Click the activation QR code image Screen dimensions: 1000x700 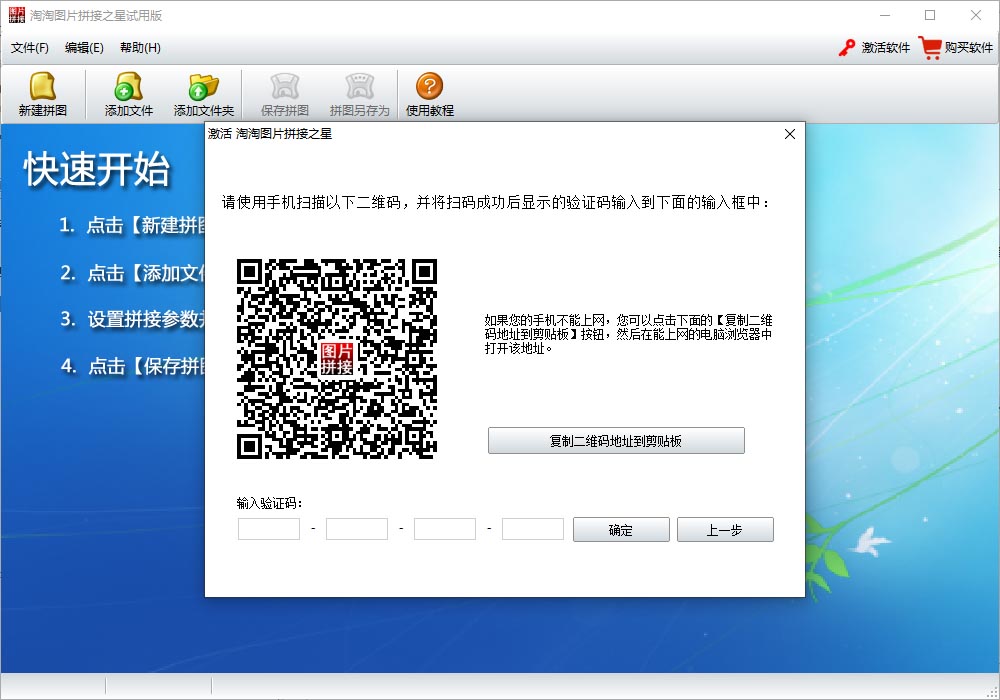[x=337, y=359]
